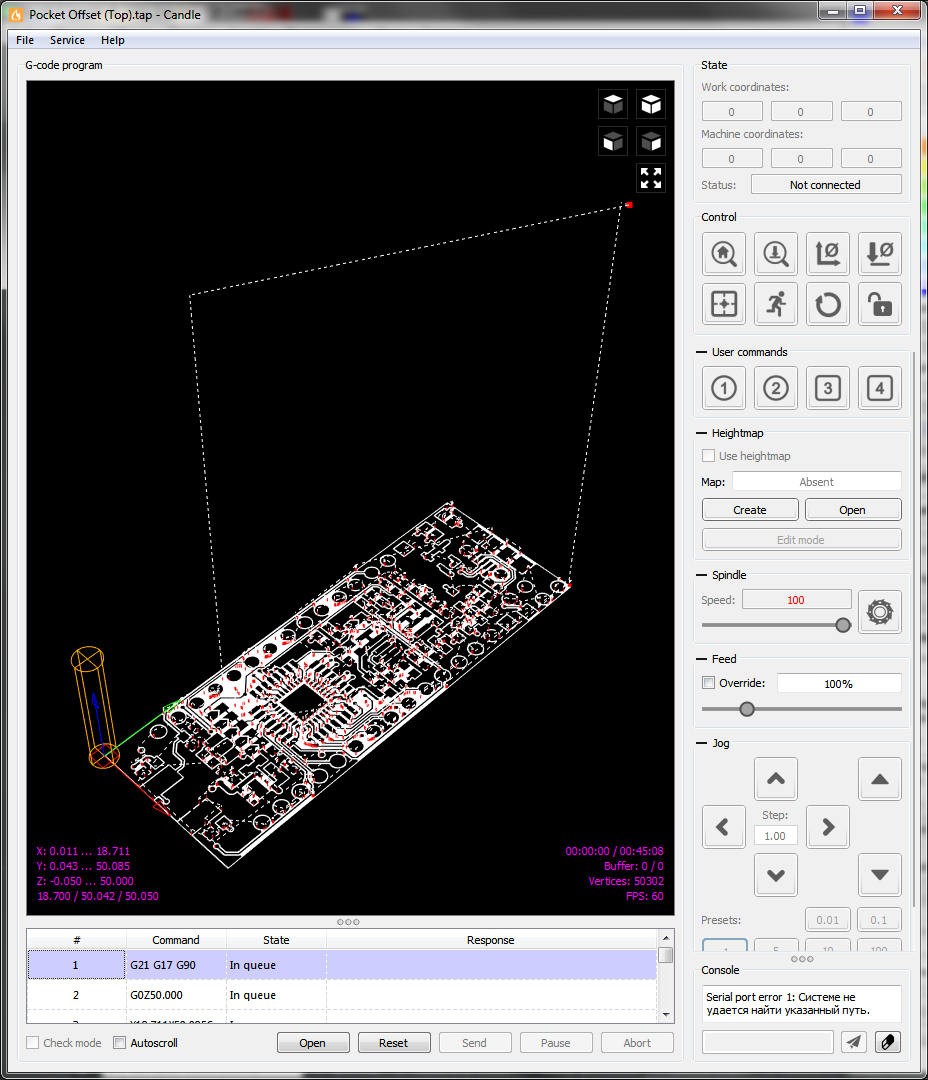Run user command 2
928x1080 pixels.
776,388
